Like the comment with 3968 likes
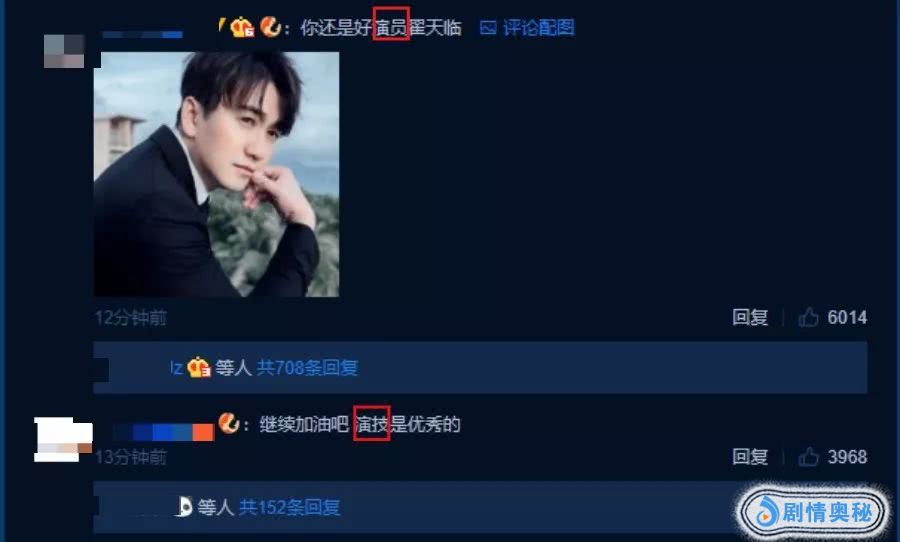This screenshot has width=900, height=542. (x=808, y=456)
